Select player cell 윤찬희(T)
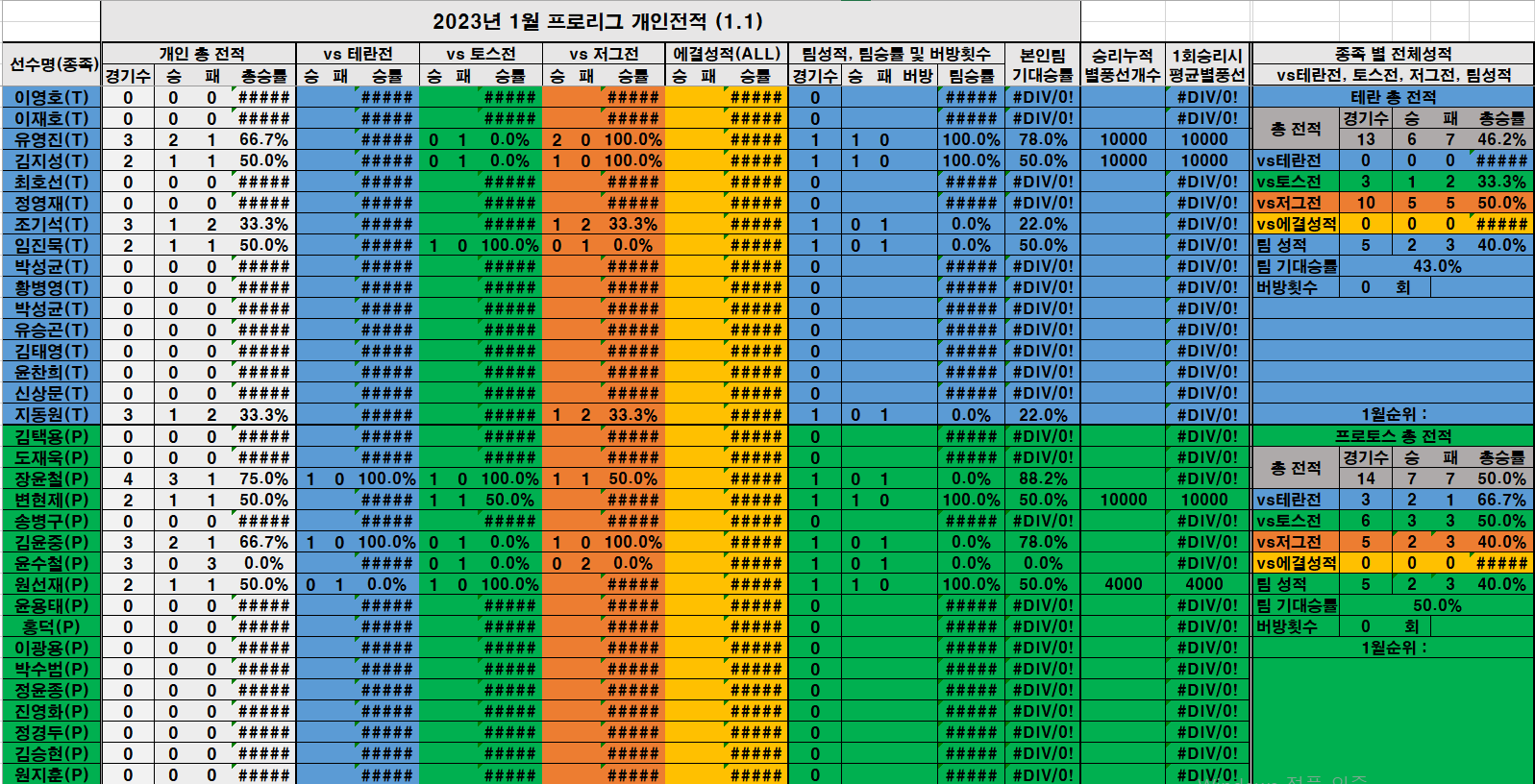1535x784 pixels. 52,372
